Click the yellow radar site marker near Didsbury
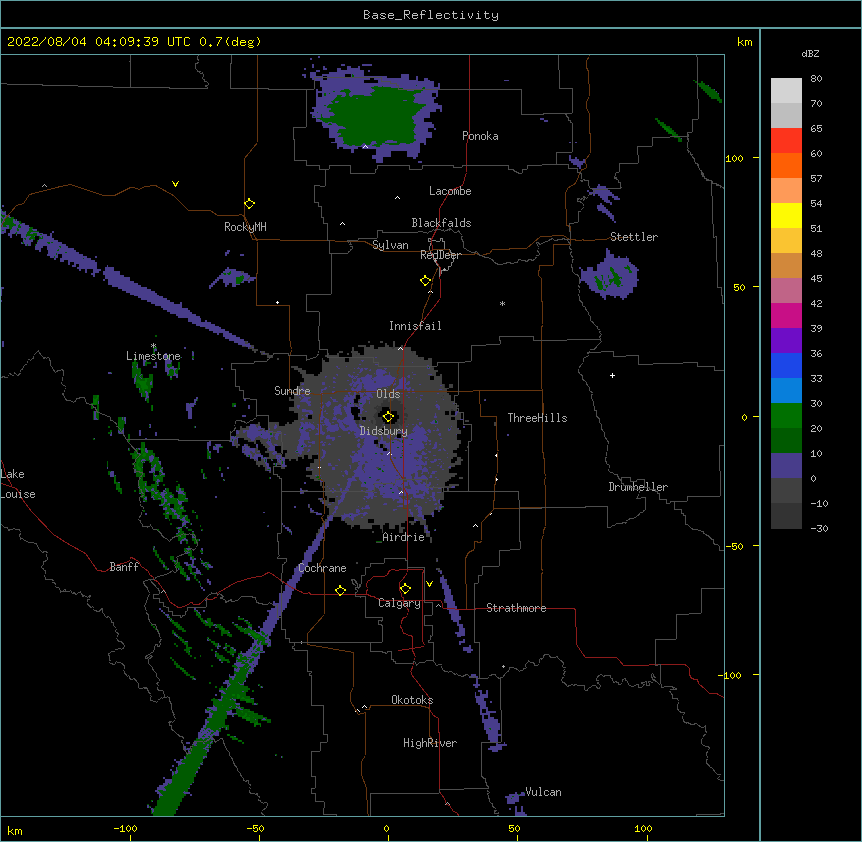Image resolution: width=862 pixels, height=842 pixels. tap(388, 416)
